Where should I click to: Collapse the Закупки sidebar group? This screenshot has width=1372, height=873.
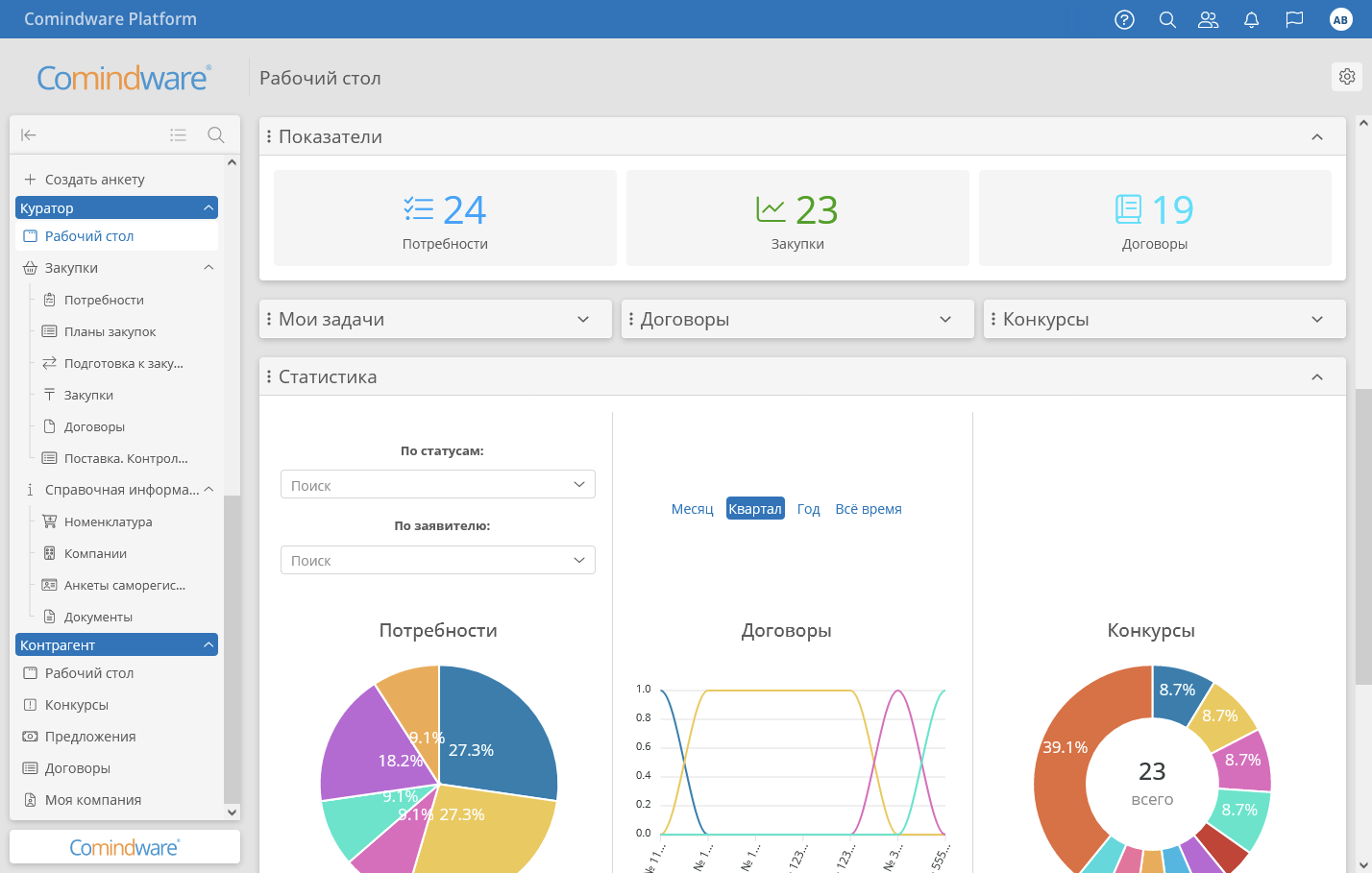[x=208, y=268]
